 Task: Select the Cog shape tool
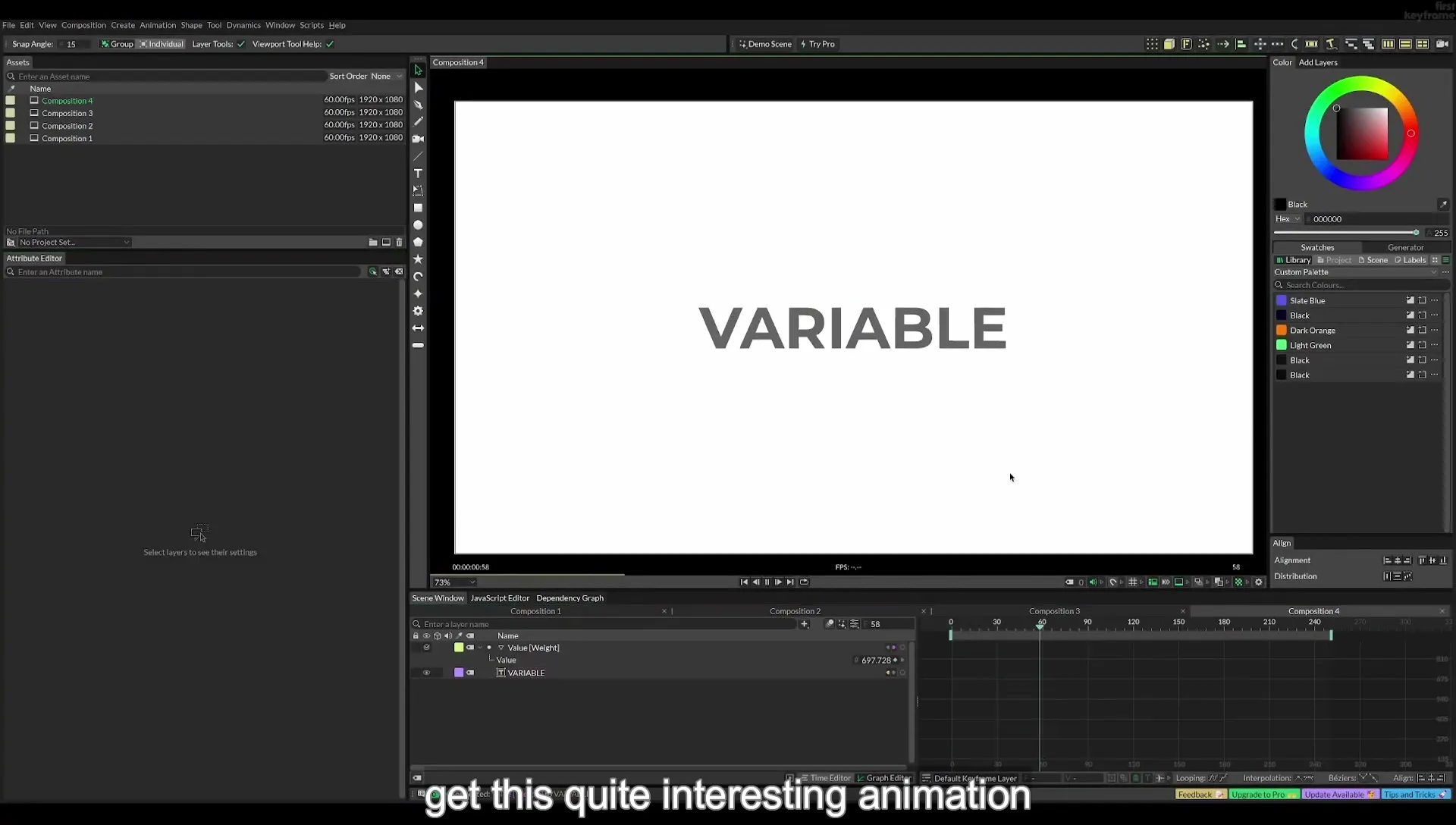(x=418, y=311)
